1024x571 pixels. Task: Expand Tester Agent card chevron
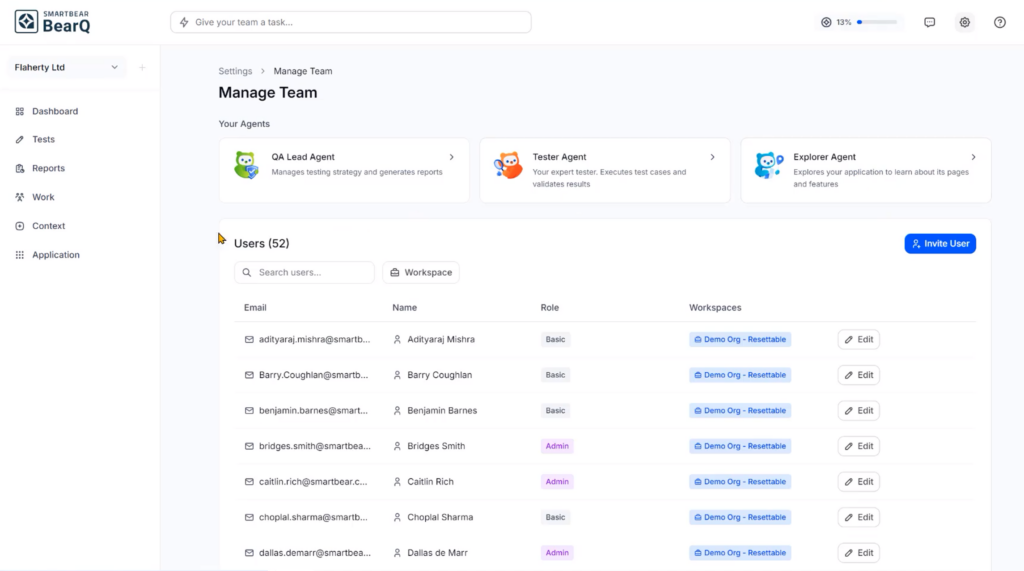(x=712, y=157)
